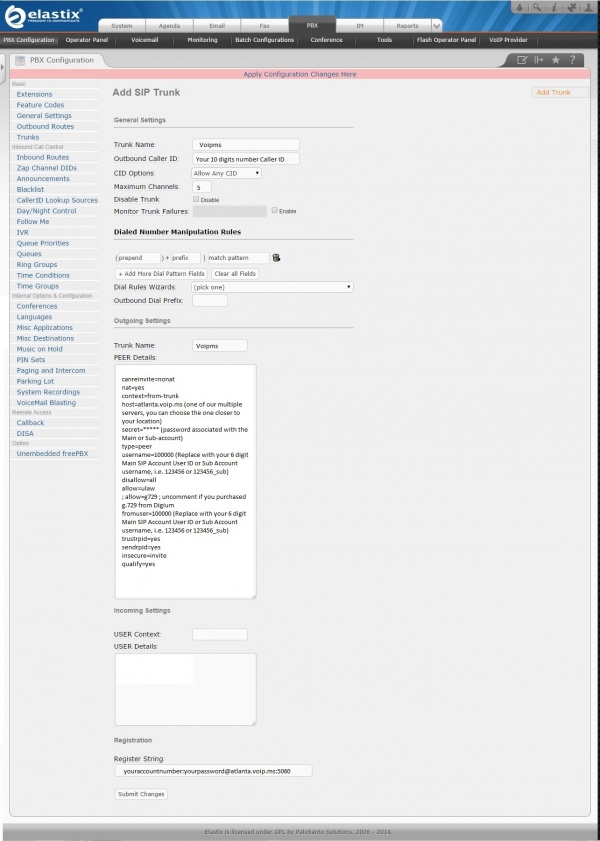This screenshot has height=841, width=600.
Task: Click the USER Context field
Action: (220, 635)
